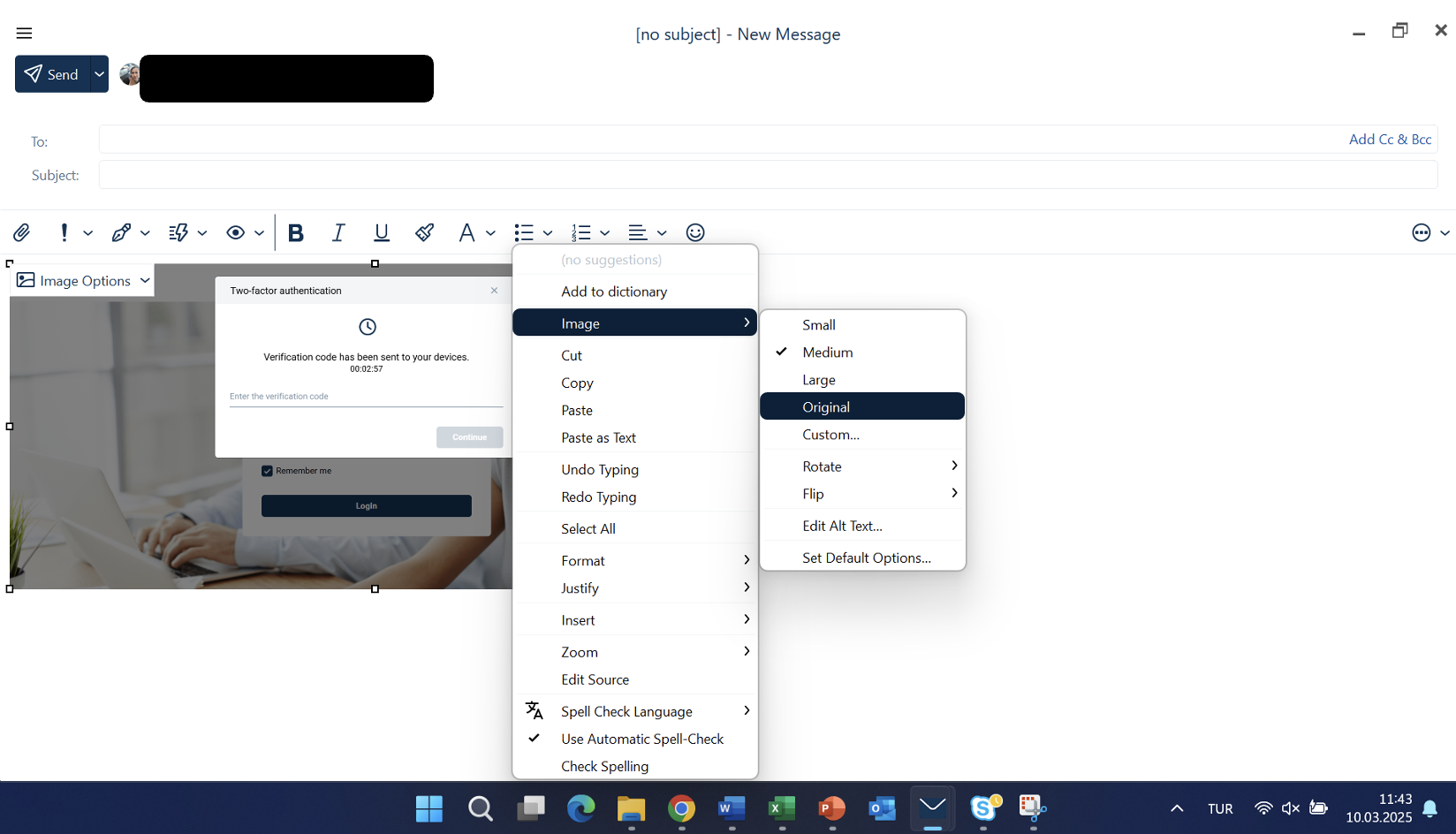The image size is (1456, 834).
Task: Expand the font dropdown arrow
Action: tap(490, 233)
